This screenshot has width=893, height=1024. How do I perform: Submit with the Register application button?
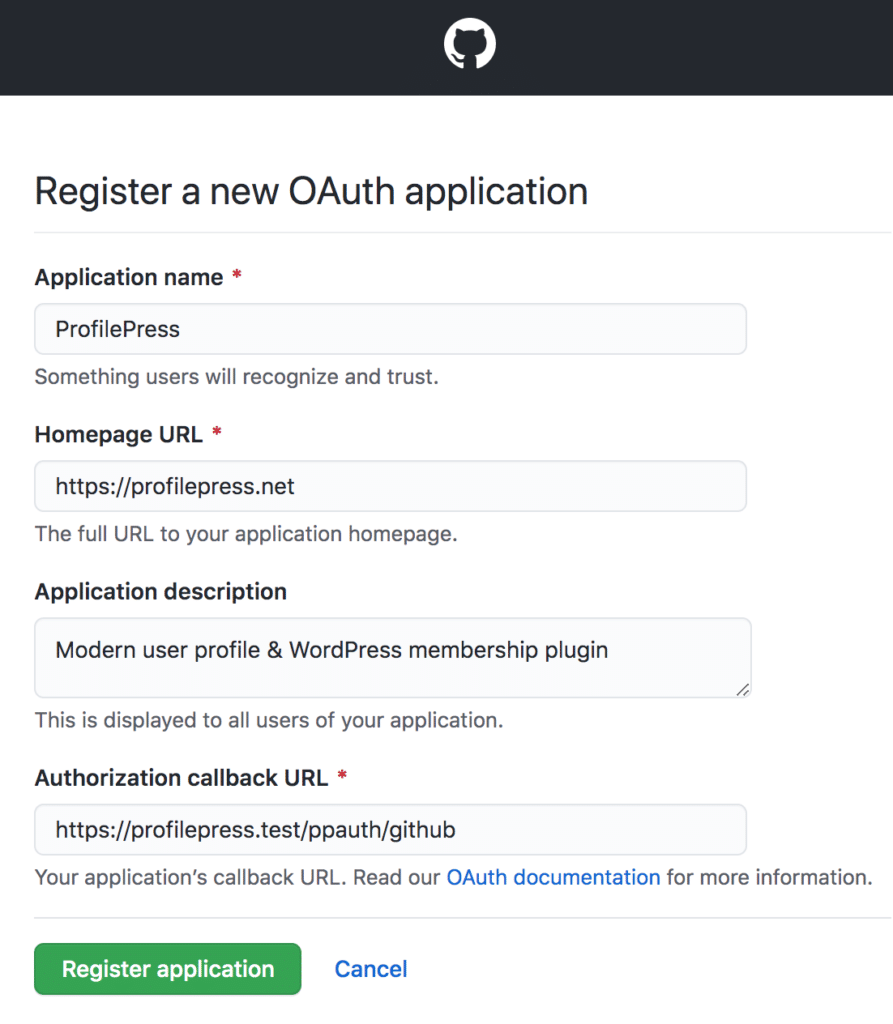click(x=168, y=969)
